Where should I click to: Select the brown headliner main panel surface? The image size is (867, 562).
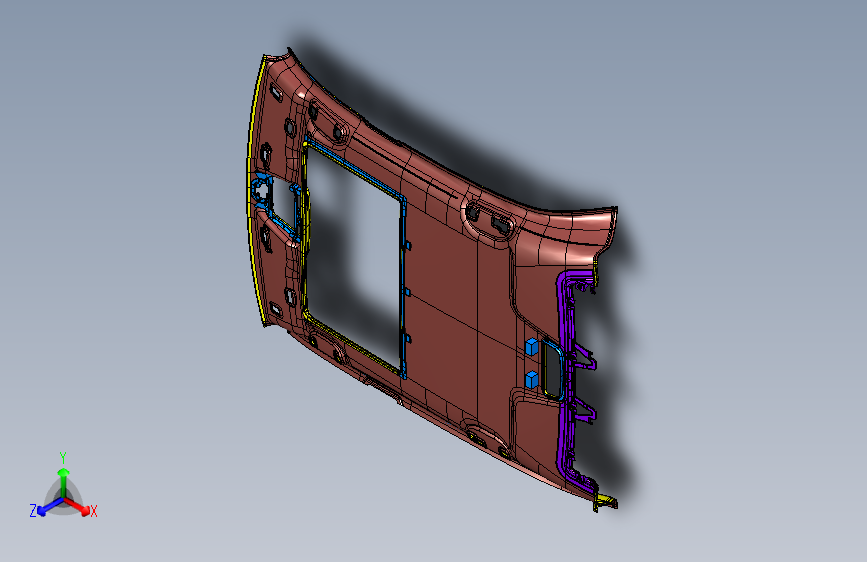pyautogui.click(x=453, y=310)
